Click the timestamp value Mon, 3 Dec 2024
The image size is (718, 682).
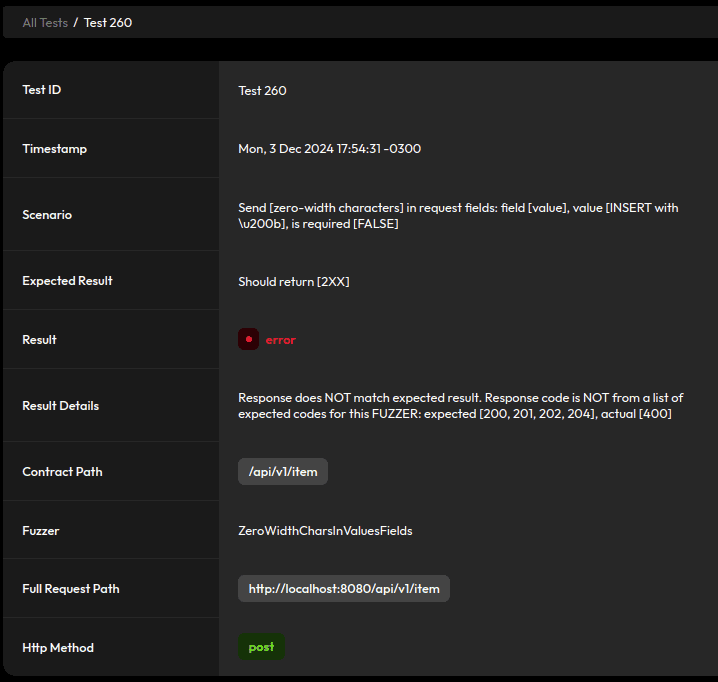tap(329, 149)
